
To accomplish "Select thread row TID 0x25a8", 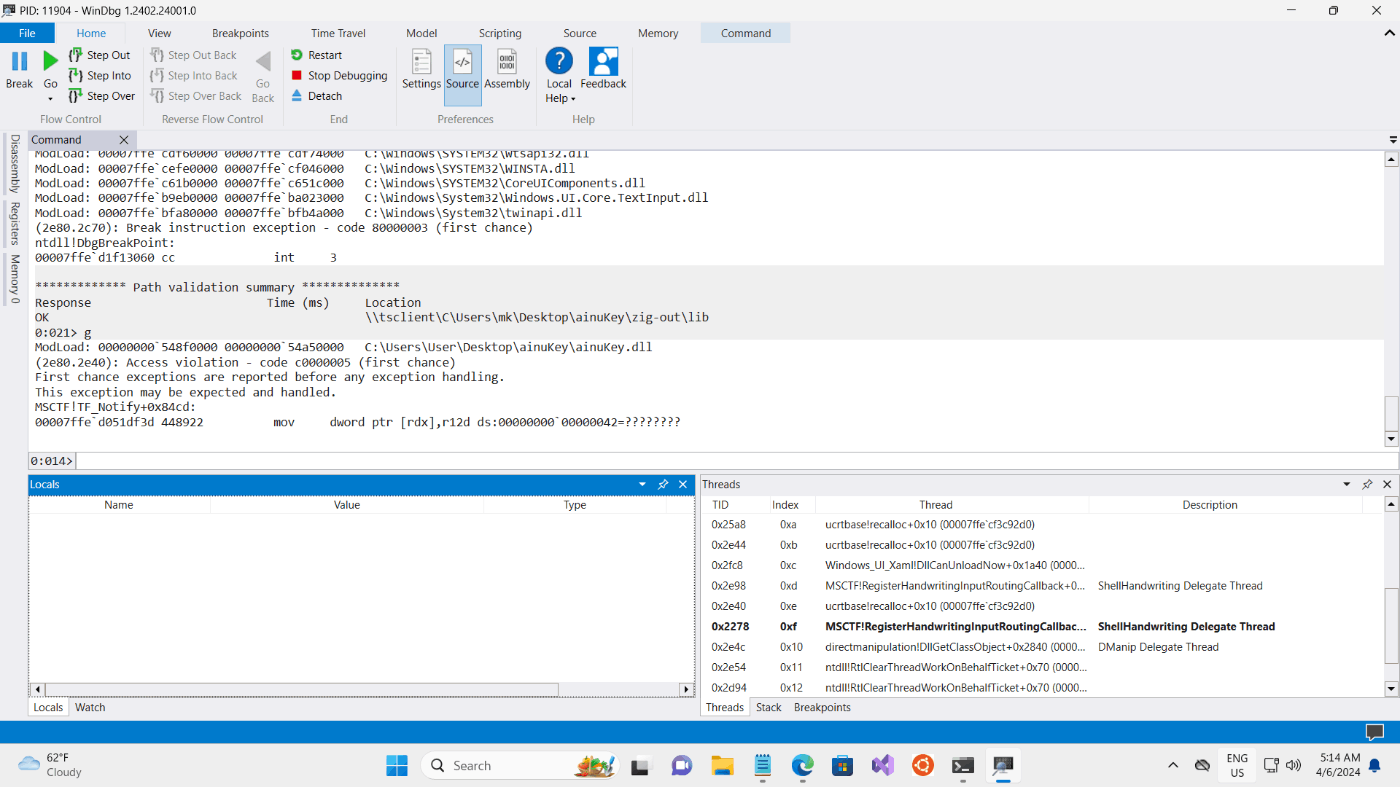I will (x=1043, y=524).
